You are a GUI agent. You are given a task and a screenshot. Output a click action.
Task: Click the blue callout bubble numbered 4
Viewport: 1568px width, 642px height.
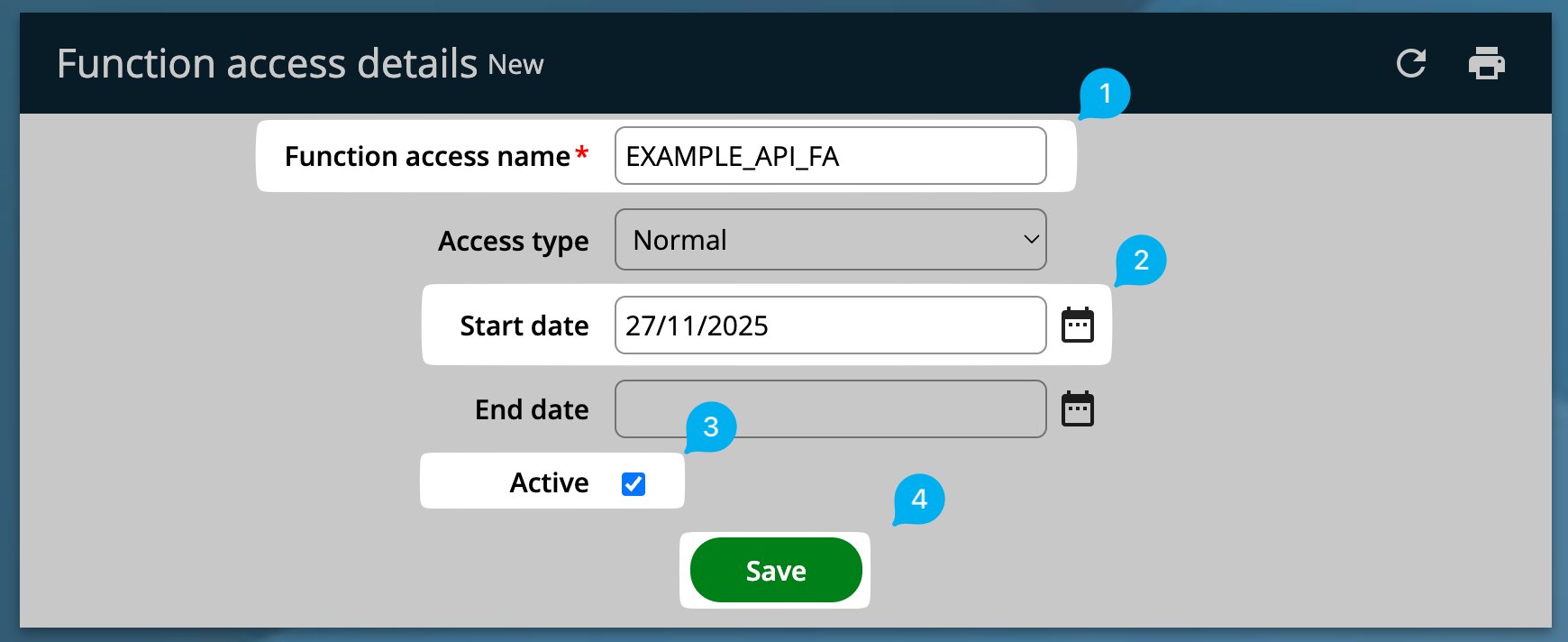919,499
